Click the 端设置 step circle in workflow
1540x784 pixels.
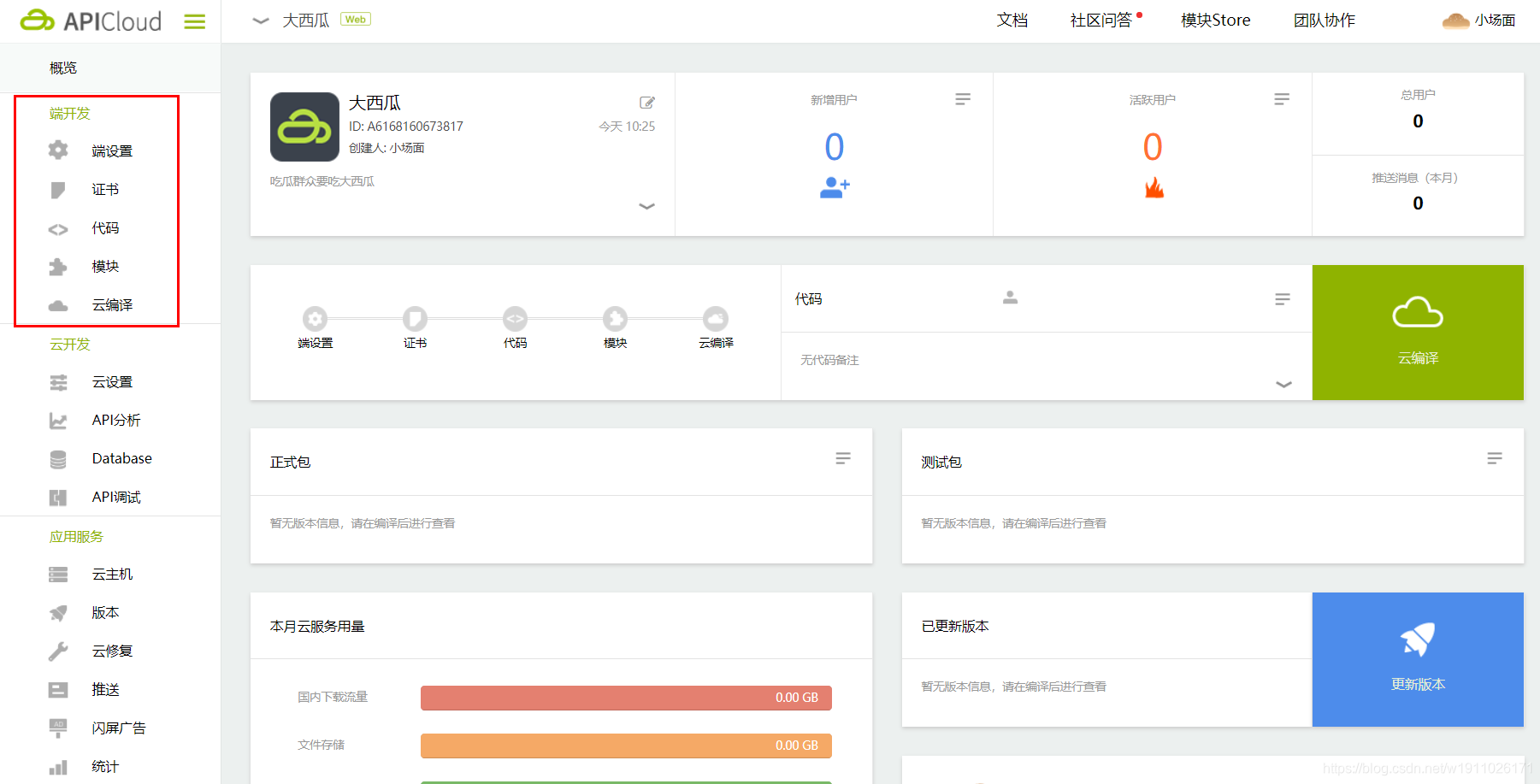click(x=315, y=319)
